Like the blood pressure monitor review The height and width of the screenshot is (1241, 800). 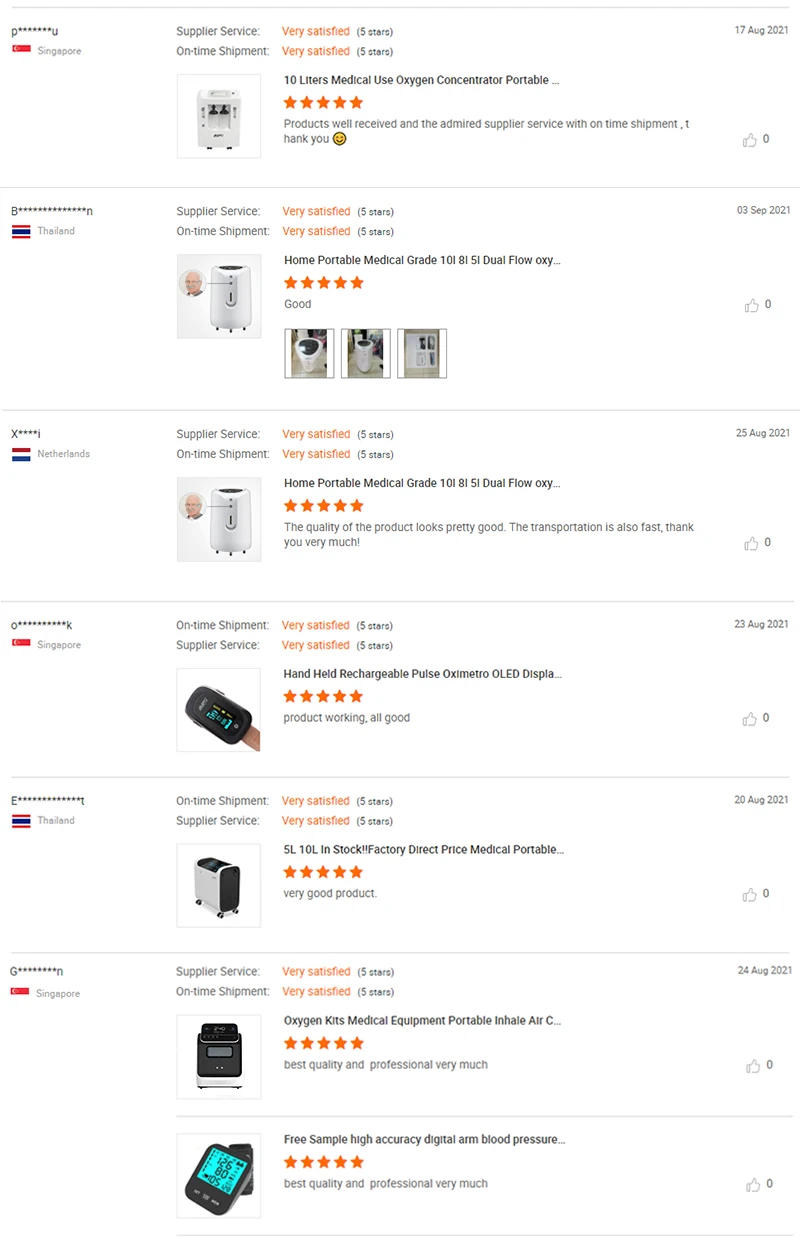click(752, 1185)
